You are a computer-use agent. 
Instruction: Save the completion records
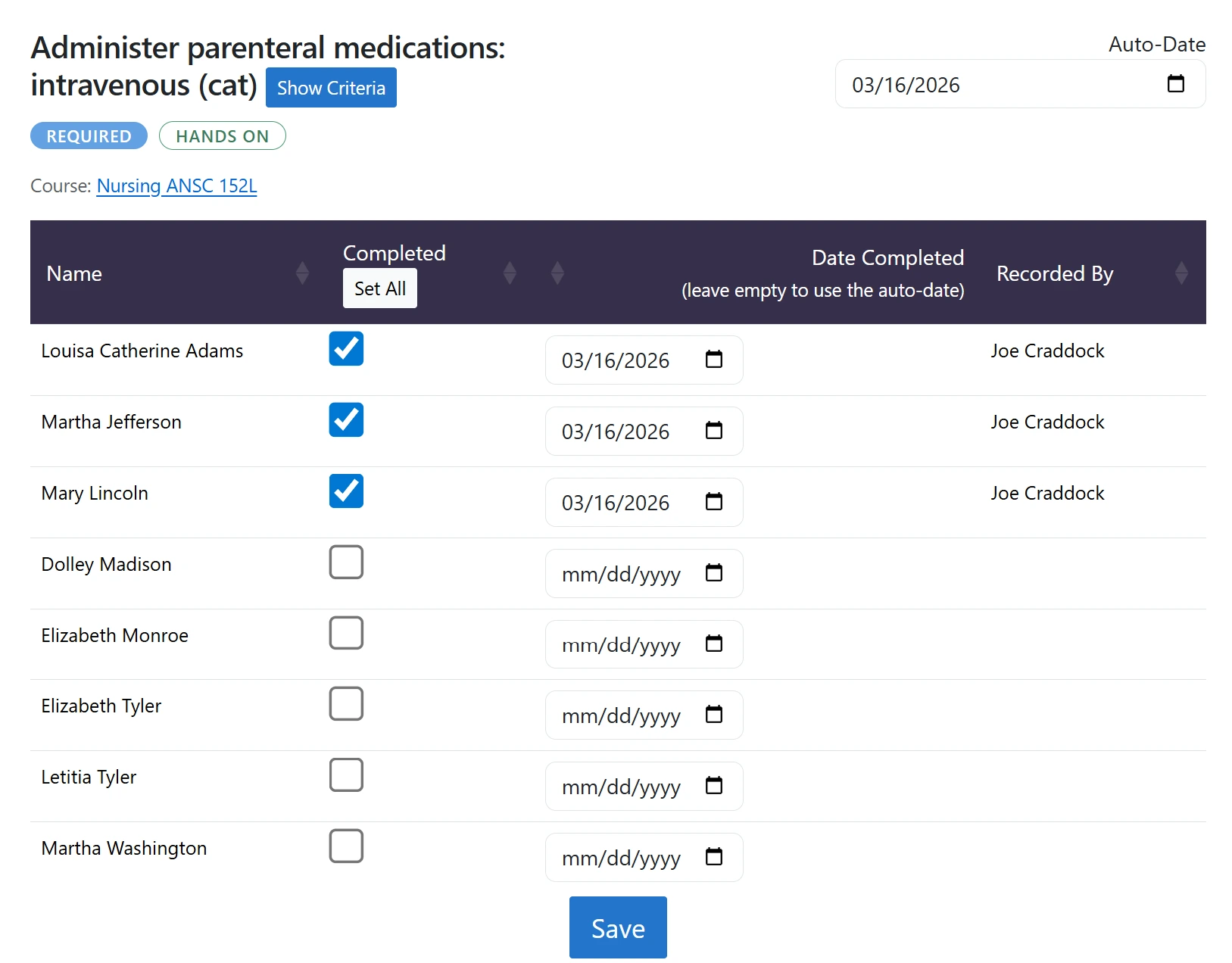(x=618, y=927)
